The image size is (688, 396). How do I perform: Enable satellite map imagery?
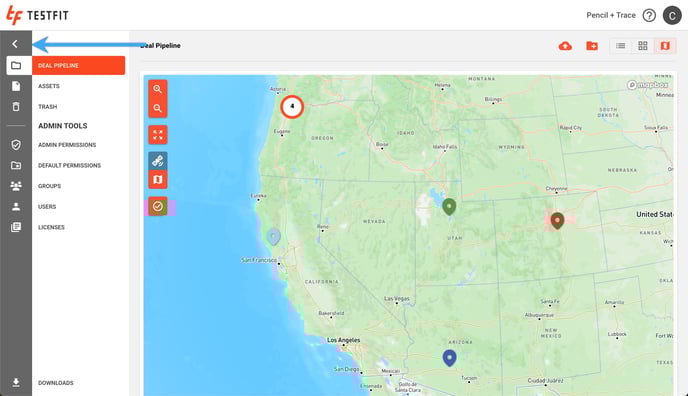pos(158,161)
